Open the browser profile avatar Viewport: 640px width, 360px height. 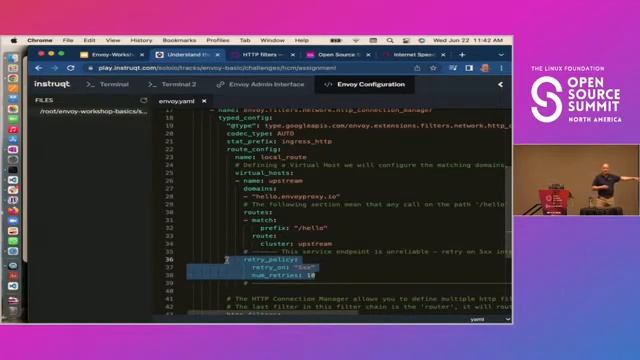coord(485,68)
